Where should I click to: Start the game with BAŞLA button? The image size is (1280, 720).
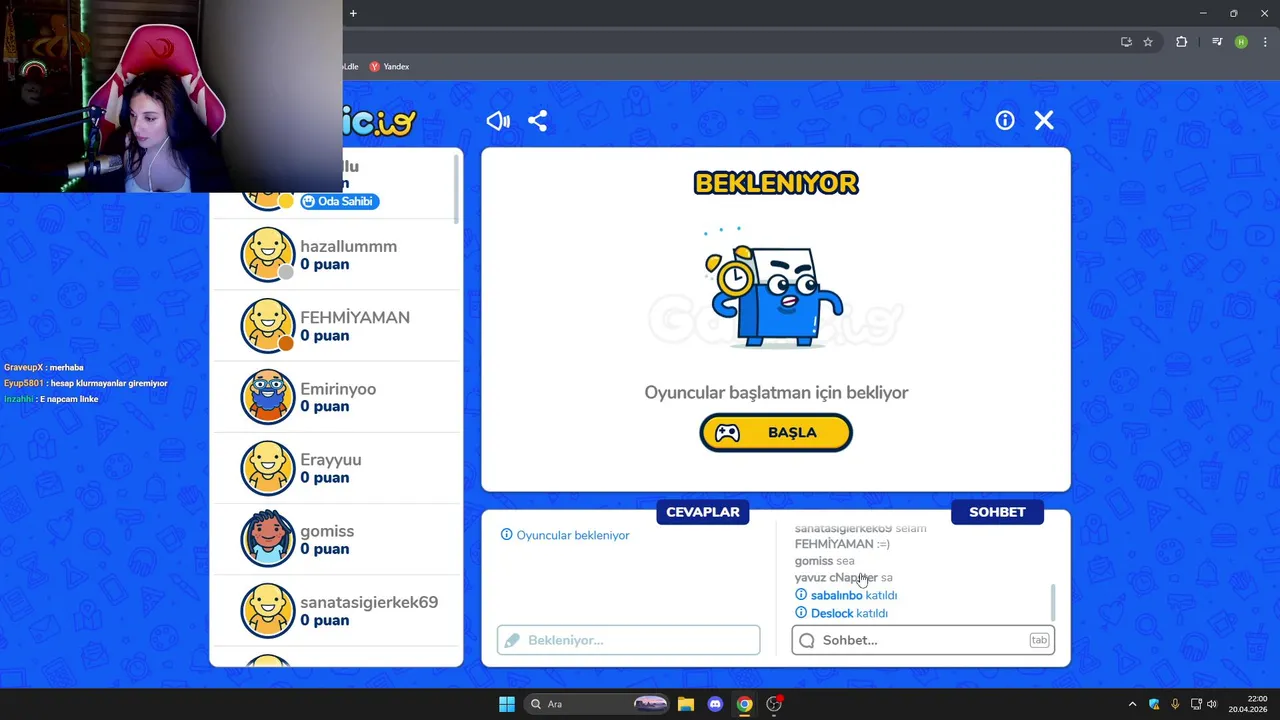776,433
